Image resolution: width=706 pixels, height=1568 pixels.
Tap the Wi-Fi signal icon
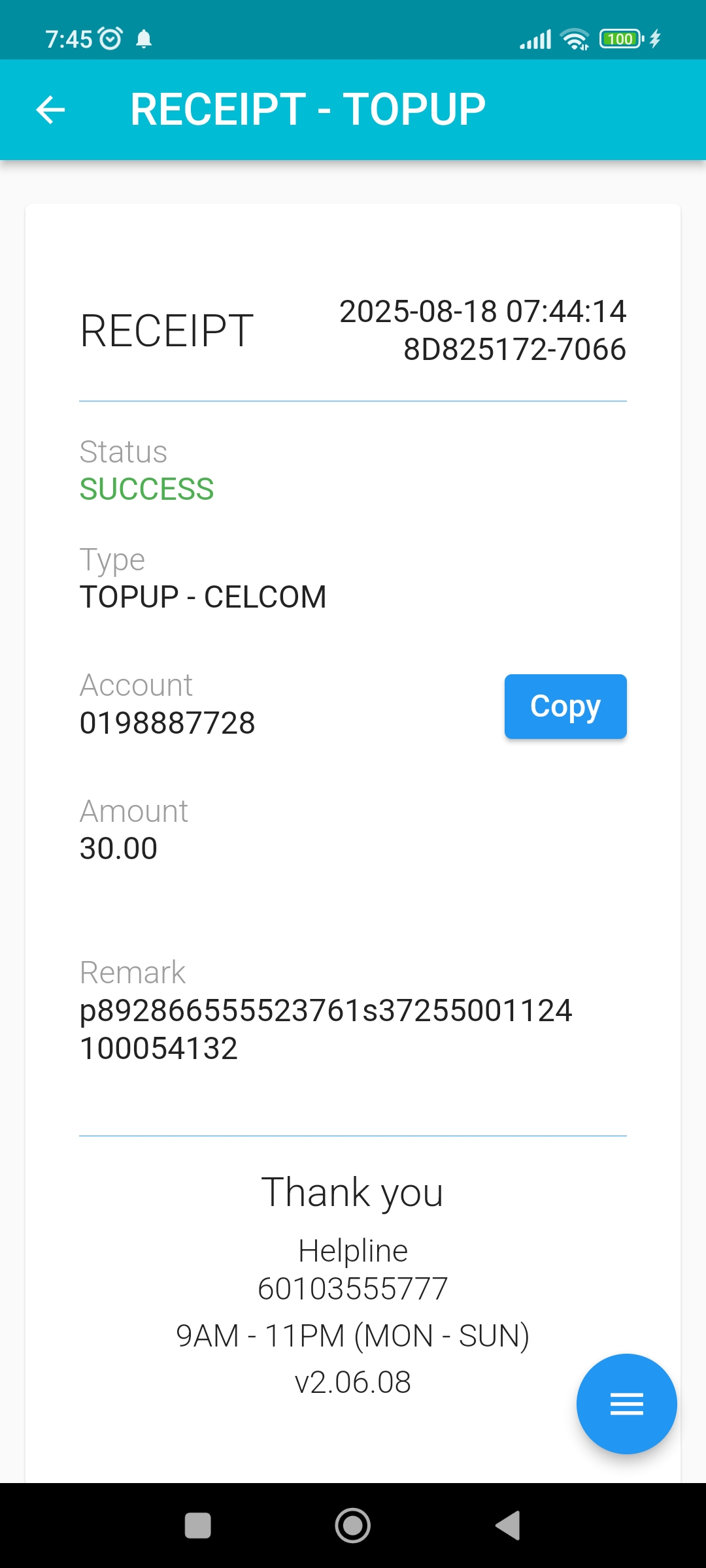pos(575,39)
